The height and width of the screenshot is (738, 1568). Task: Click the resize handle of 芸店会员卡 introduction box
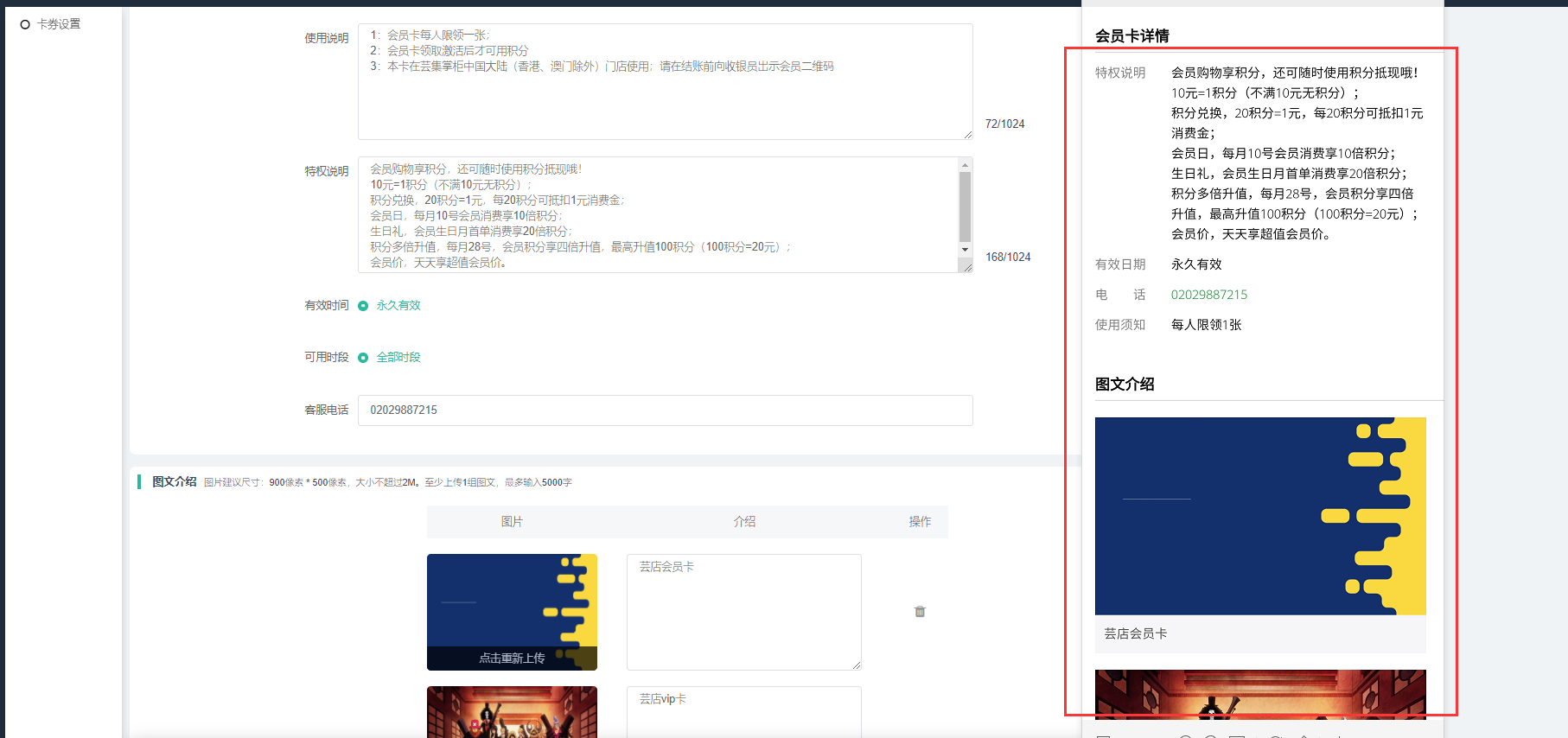pyautogui.click(x=856, y=665)
